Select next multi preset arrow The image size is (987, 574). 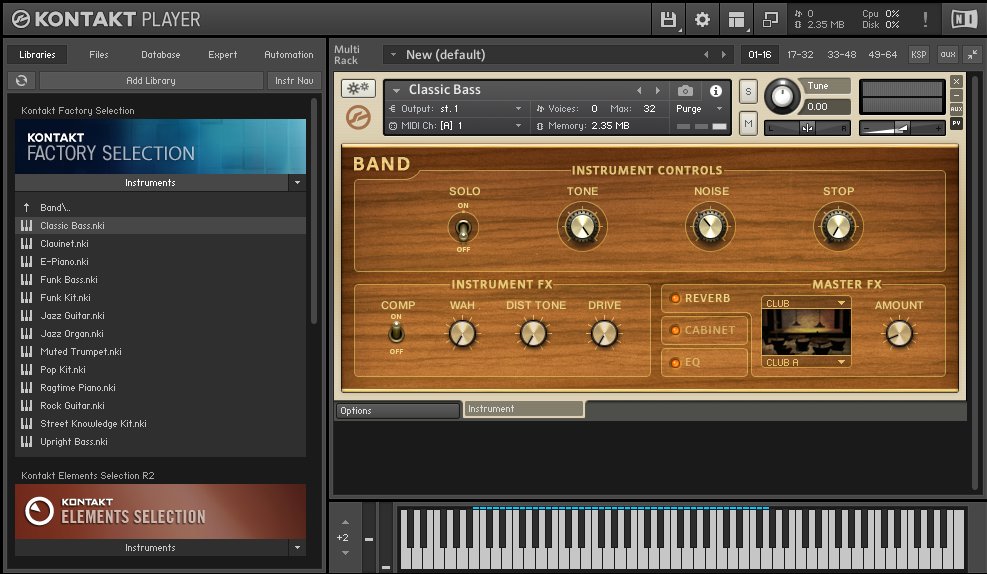(x=724, y=55)
